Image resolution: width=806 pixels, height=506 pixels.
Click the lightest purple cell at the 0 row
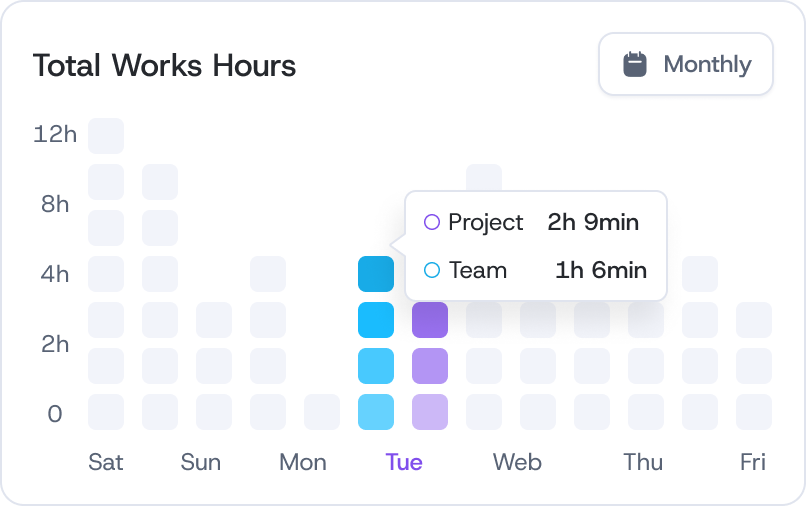tap(430, 412)
